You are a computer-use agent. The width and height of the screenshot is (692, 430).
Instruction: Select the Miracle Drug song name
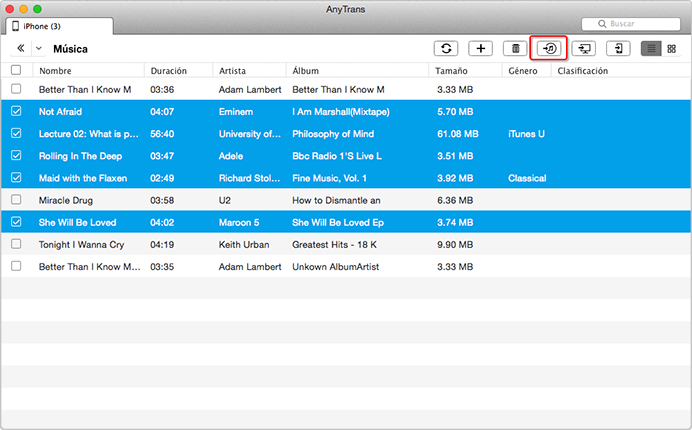(66, 200)
